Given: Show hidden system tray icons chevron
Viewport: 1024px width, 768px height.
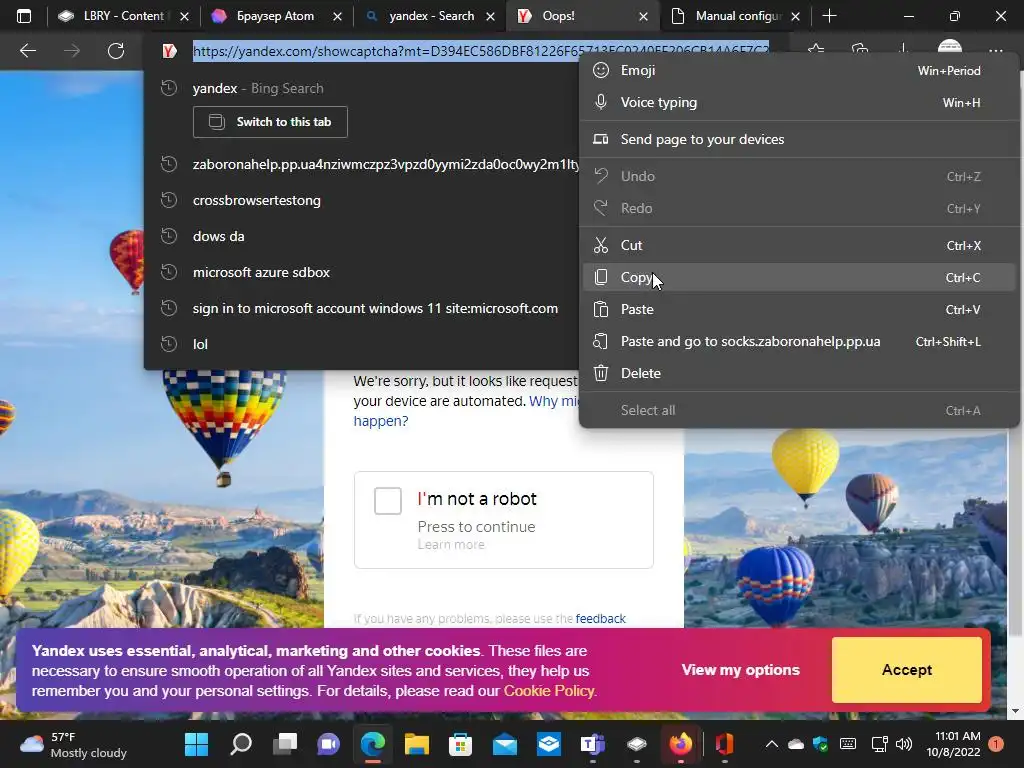Looking at the screenshot, I should [771, 744].
